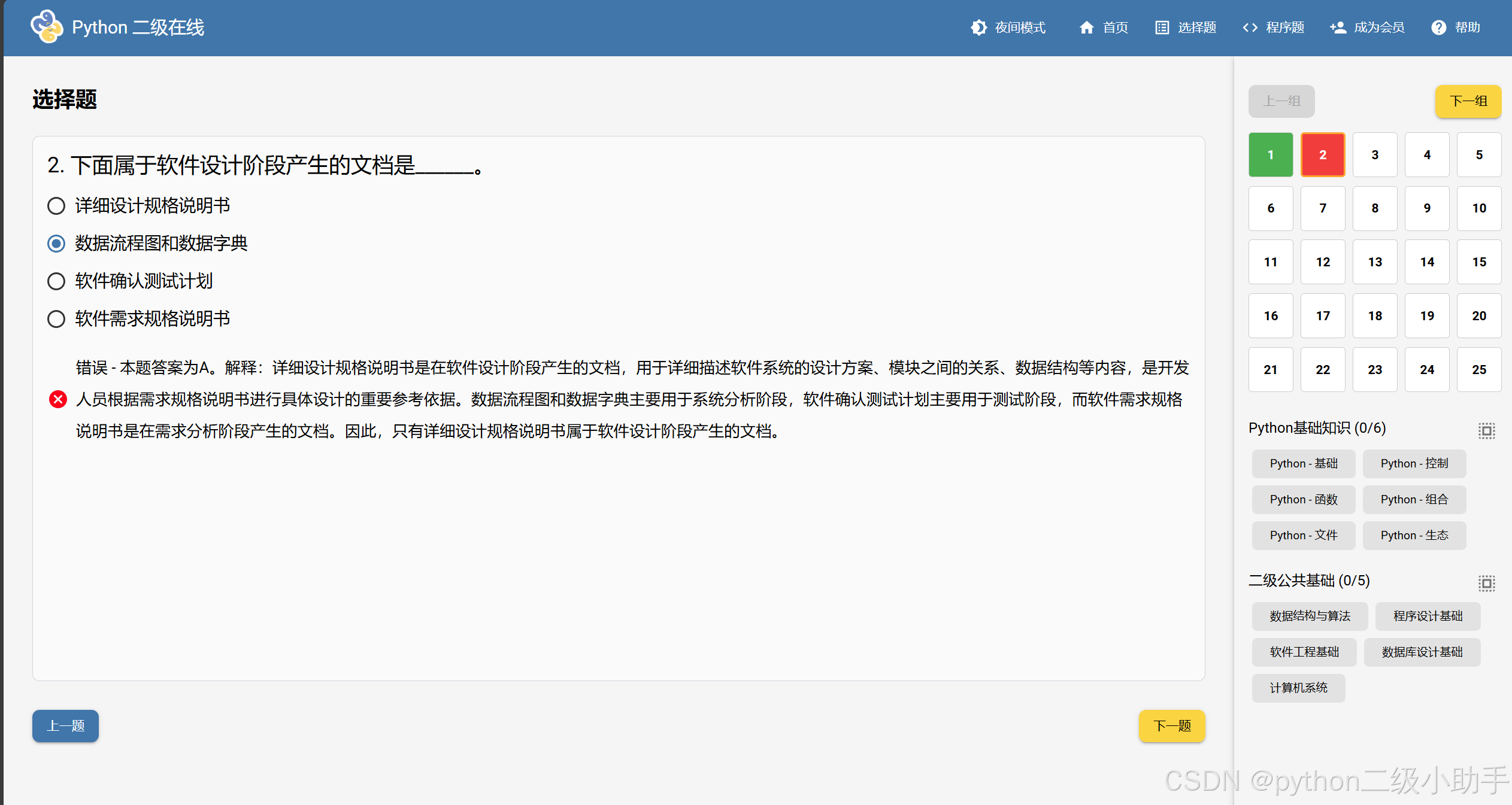This screenshot has width=1512, height=805.
Task: Click the multiple-choice list icon
Action: tap(1162, 28)
